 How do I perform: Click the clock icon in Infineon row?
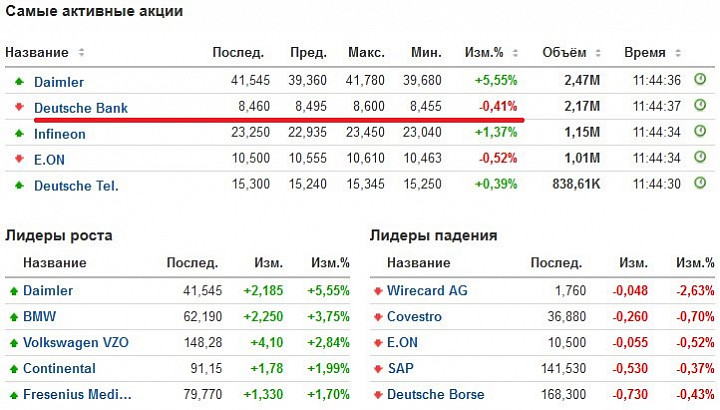(700, 131)
